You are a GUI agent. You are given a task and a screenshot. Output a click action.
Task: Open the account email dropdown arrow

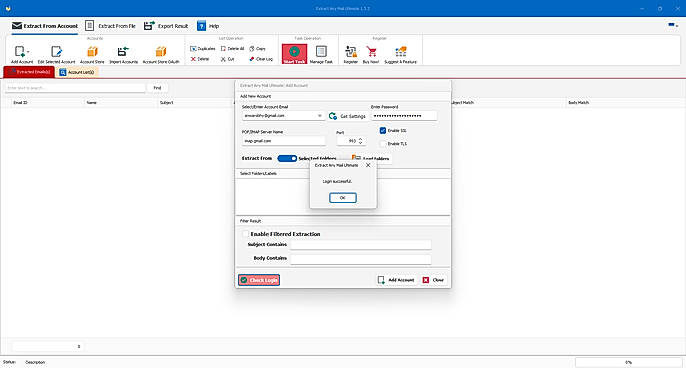(320, 116)
